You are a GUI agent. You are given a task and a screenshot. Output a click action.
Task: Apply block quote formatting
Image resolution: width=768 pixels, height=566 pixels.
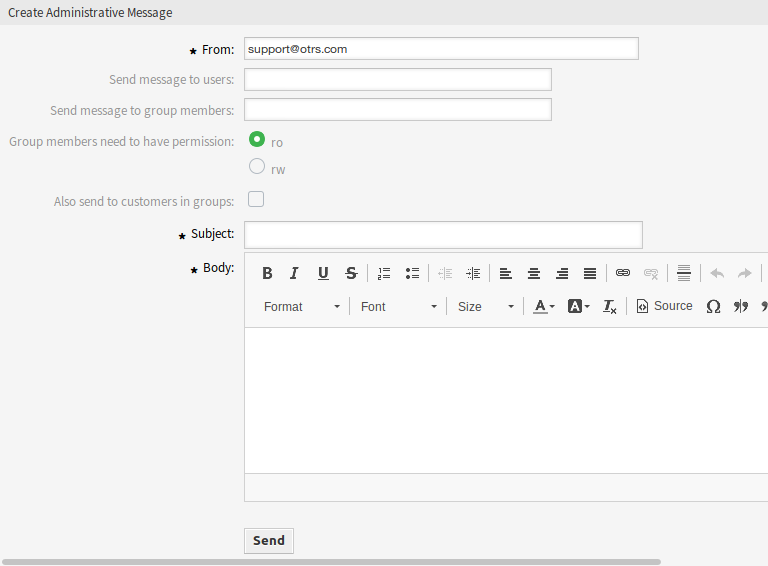(x=741, y=307)
